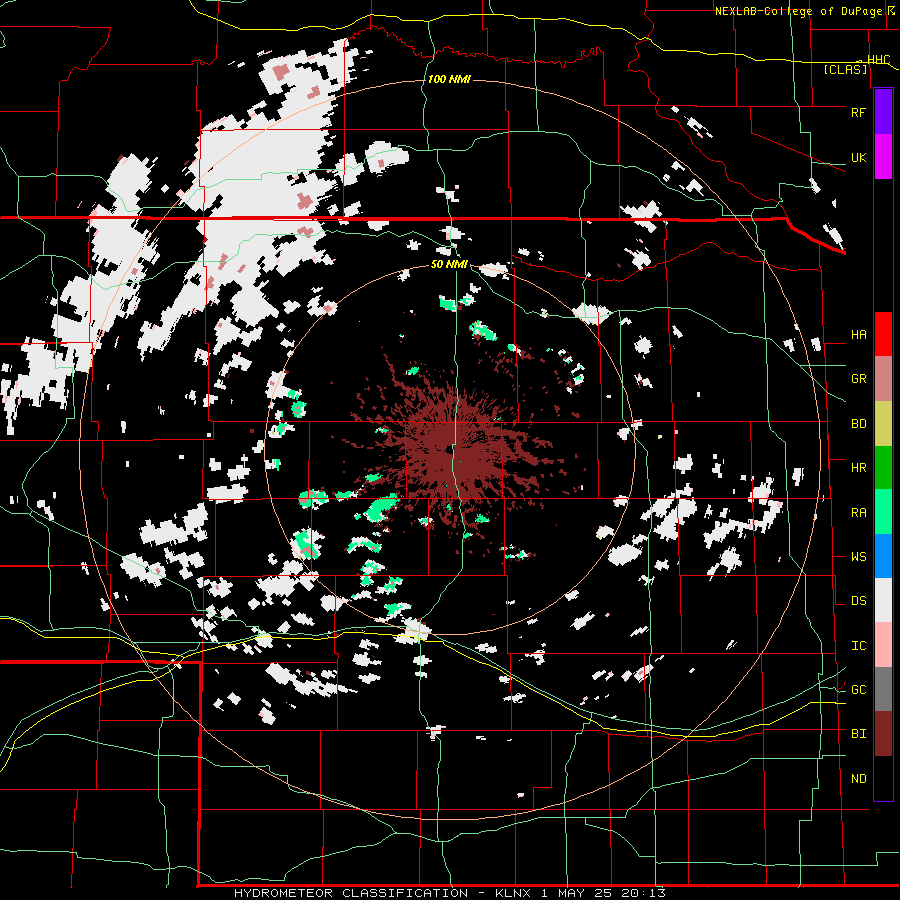Pick the dark green HR swatch

[x=883, y=468]
